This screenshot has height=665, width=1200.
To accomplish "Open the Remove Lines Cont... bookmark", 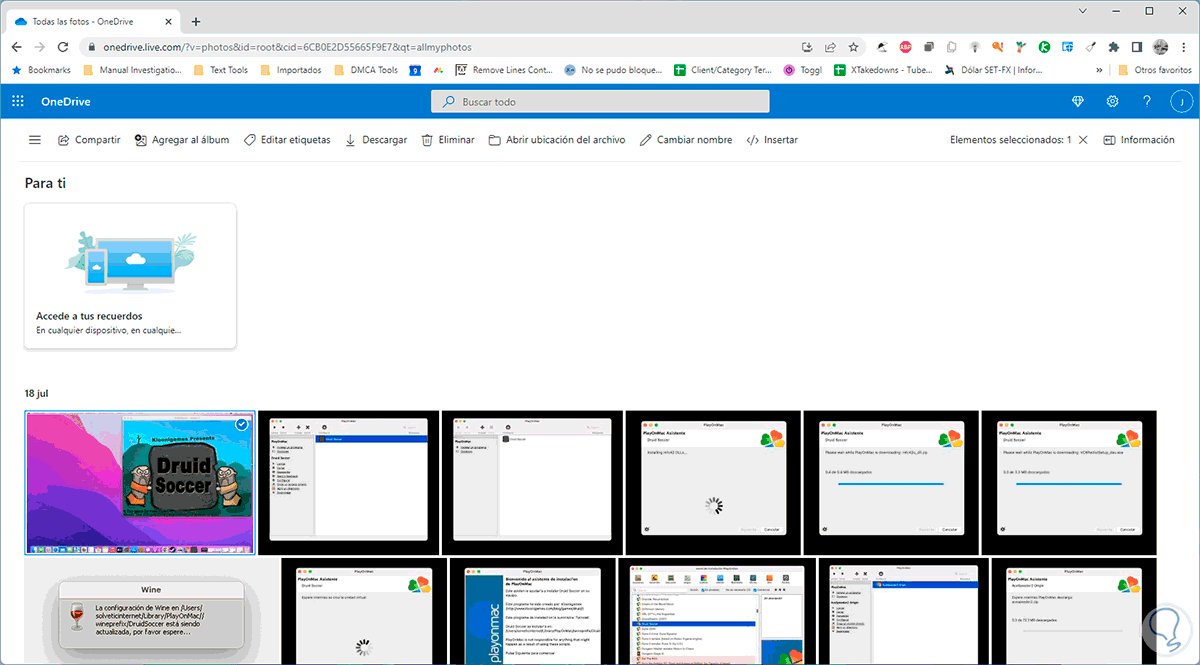I will pyautogui.click(x=504, y=70).
